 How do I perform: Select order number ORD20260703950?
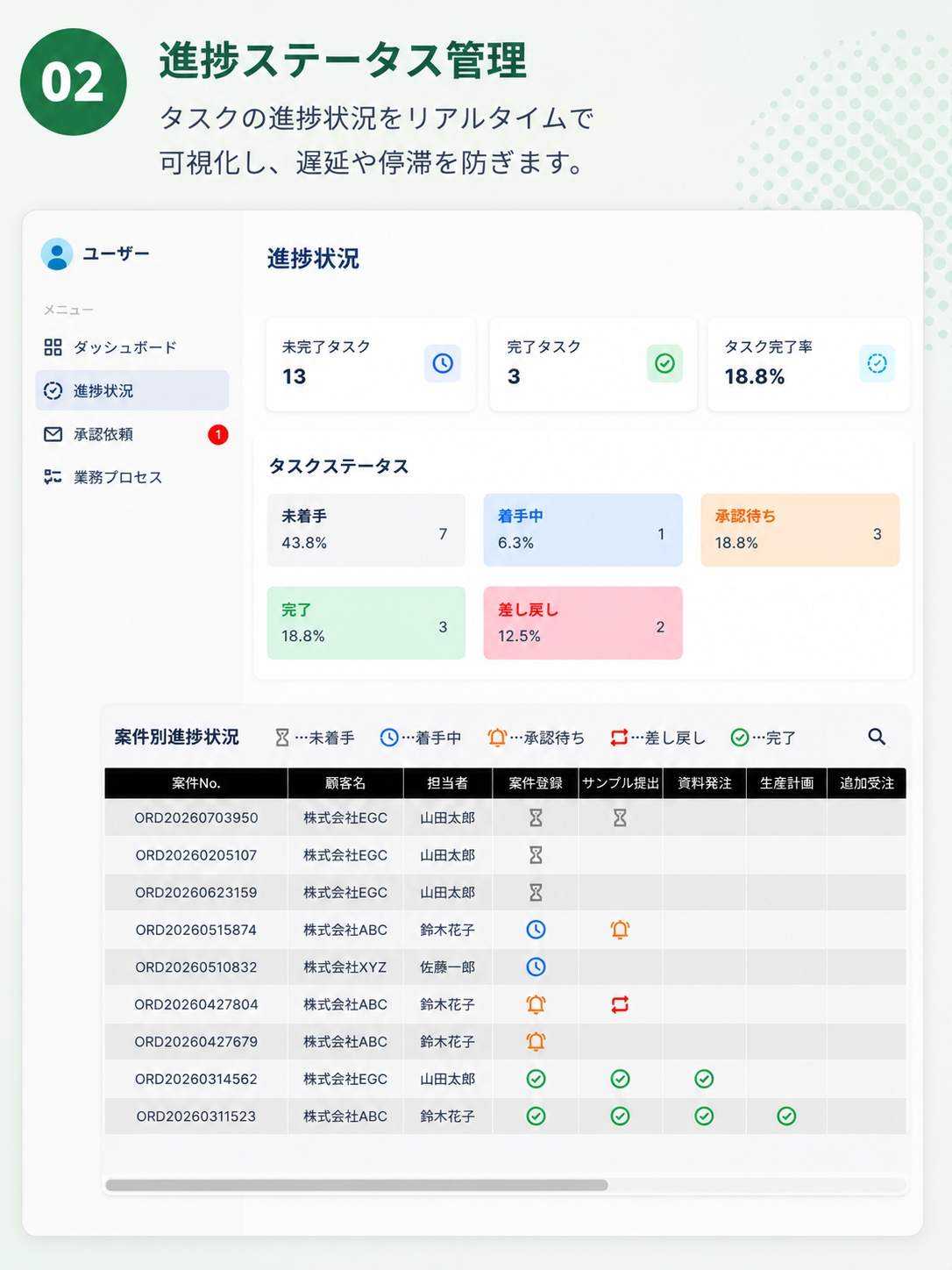click(196, 817)
